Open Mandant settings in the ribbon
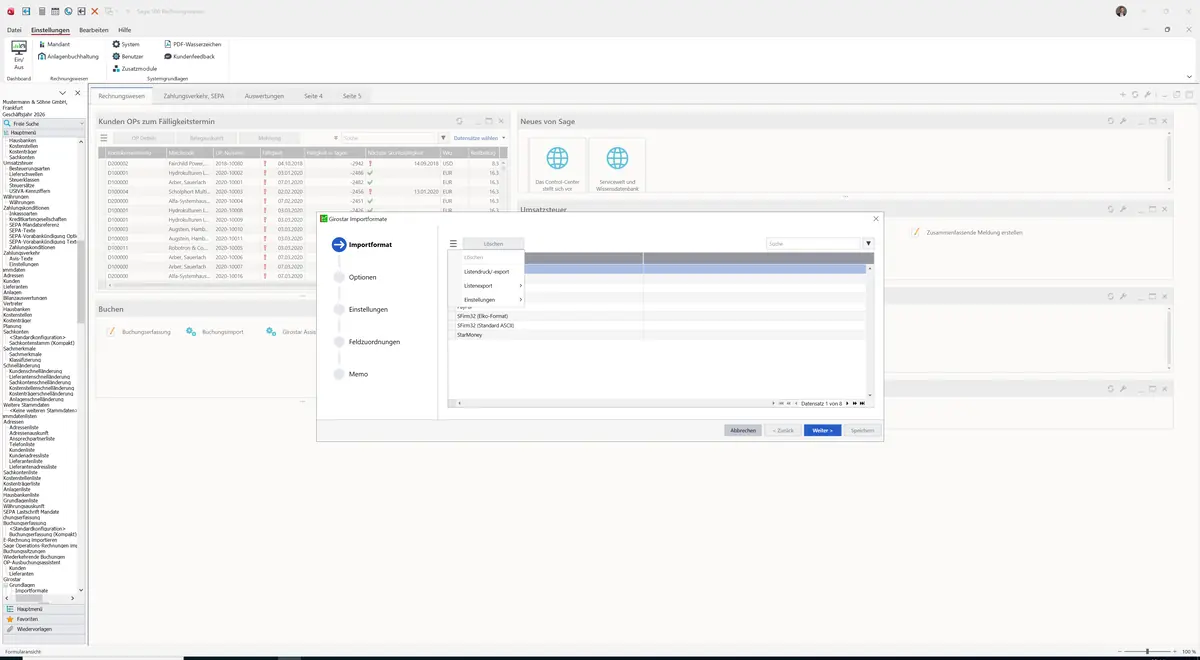 [x=53, y=44]
